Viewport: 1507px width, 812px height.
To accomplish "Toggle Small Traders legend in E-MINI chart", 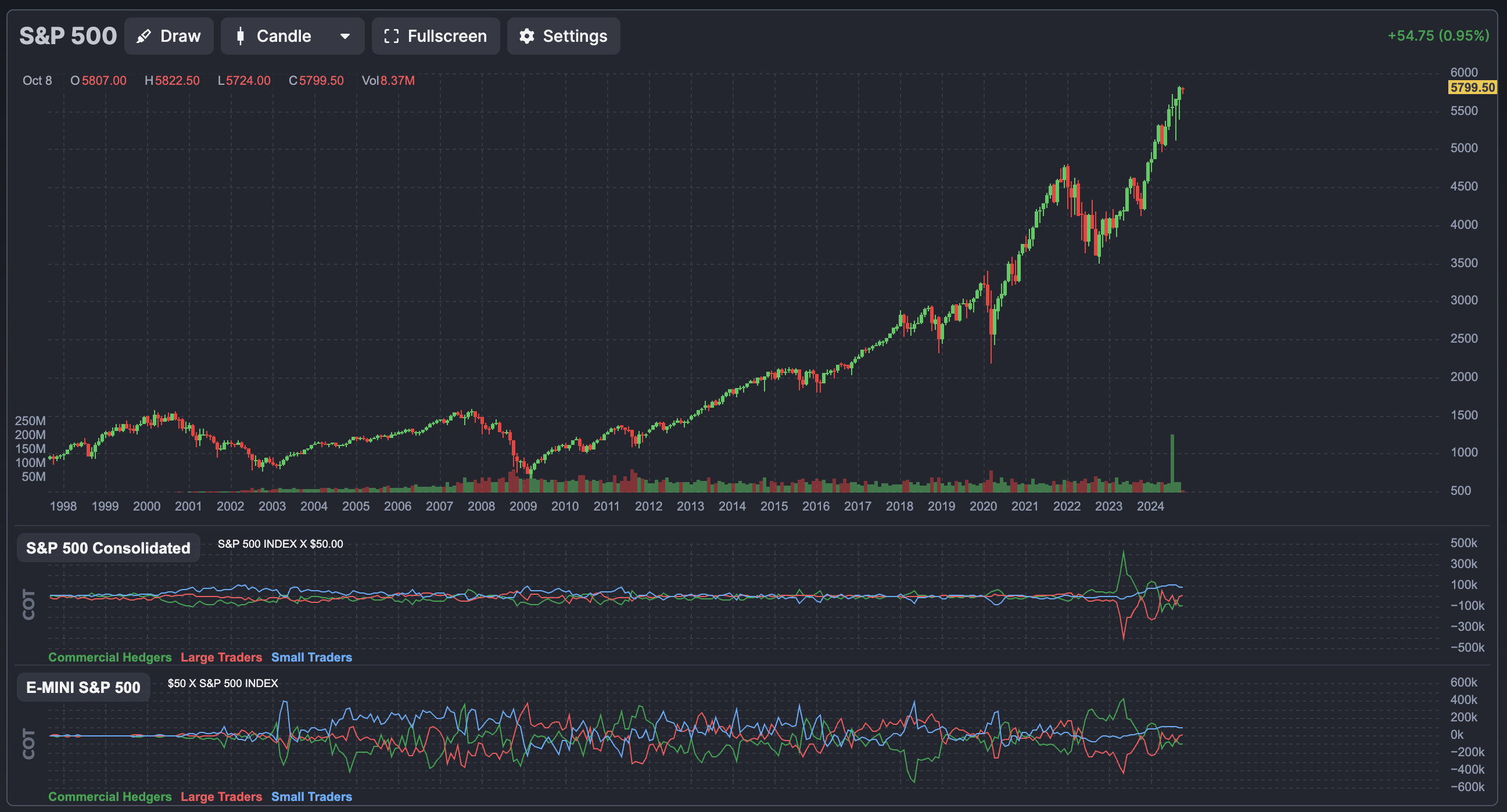I will click(311, 796).
